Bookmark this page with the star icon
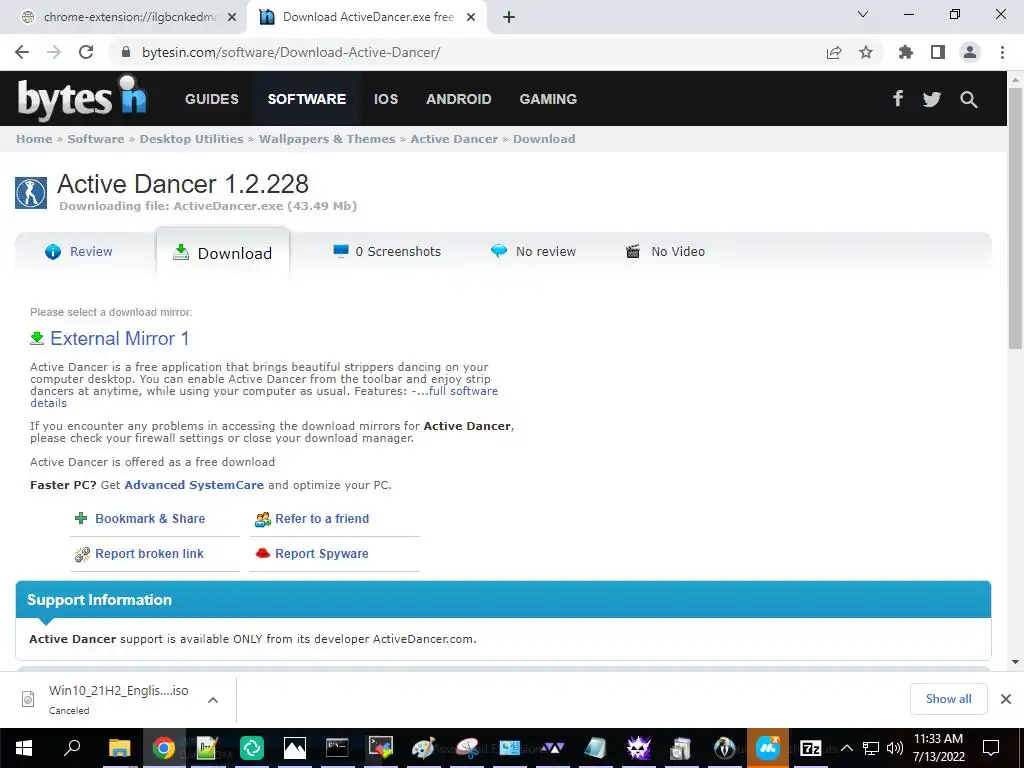Viewport: 1024px width, 768px height. (x=866, y=52)
